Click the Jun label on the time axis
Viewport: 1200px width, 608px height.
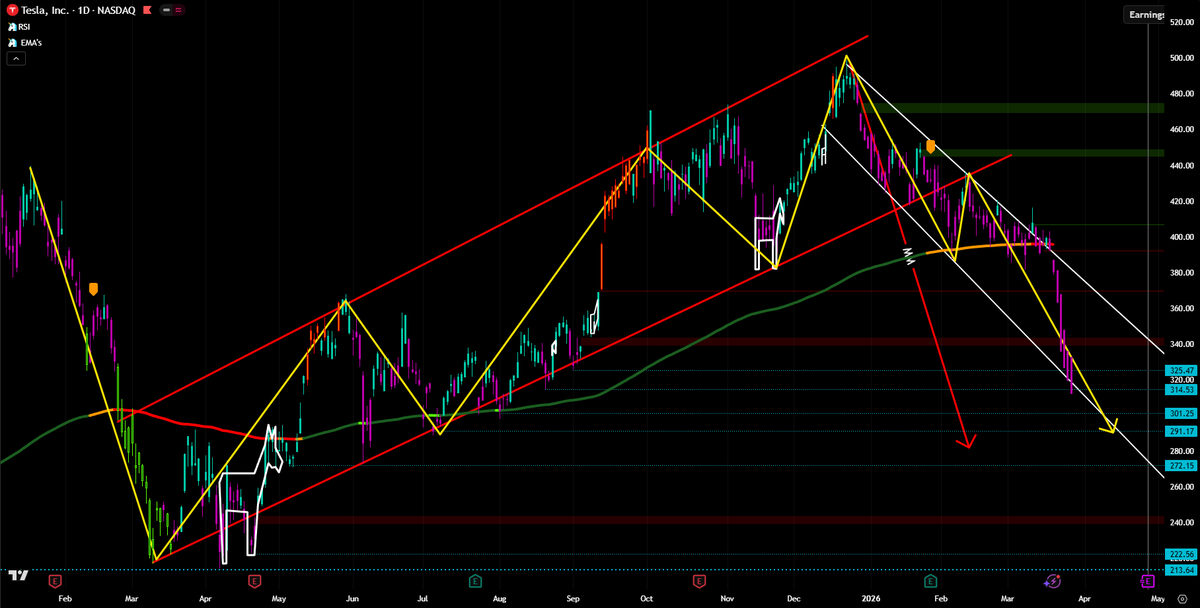coord(352,597)
